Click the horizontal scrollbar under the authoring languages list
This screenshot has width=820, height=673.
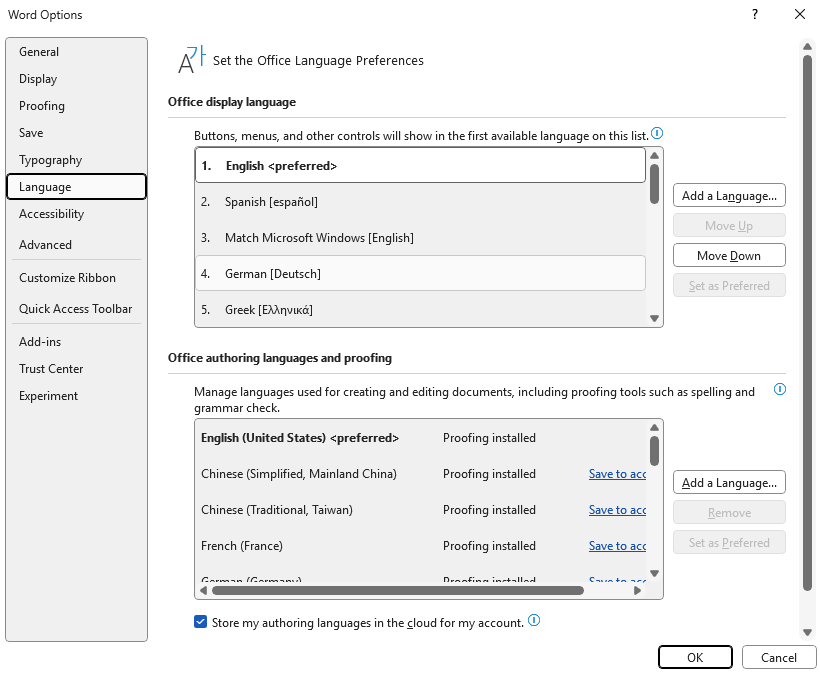coord(420,590)
